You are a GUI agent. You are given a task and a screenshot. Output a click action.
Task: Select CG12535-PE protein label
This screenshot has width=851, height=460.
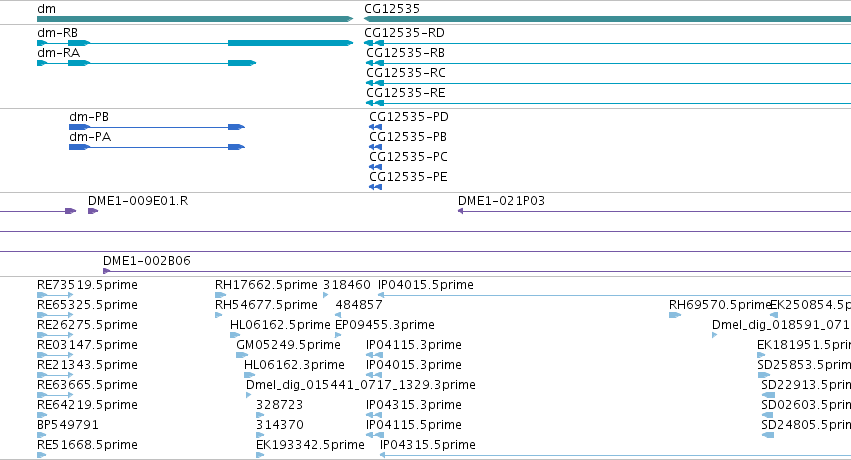pyautogui.click(x=408, y=177)
